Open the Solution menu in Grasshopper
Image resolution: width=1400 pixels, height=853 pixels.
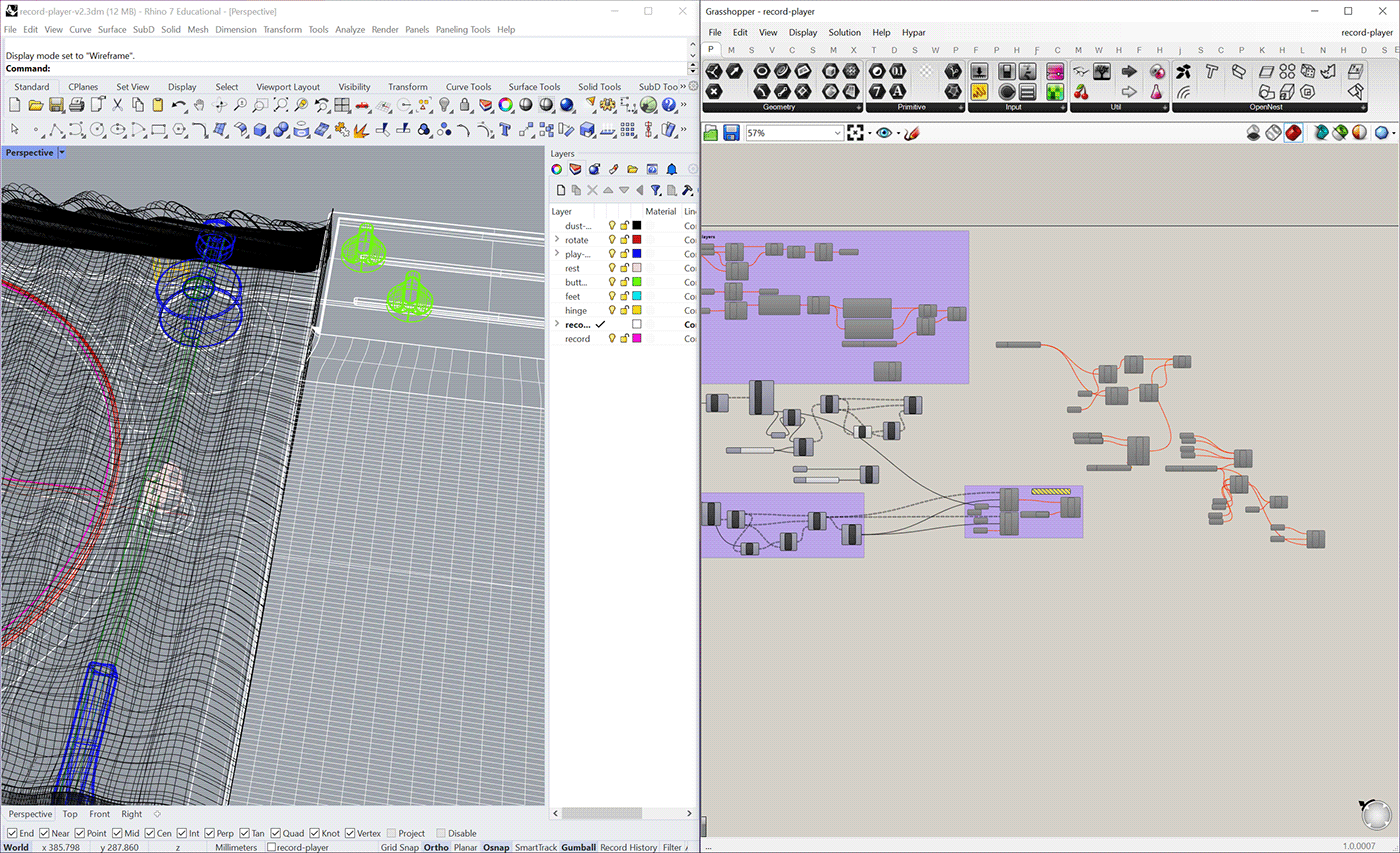[x=844, y=32]
